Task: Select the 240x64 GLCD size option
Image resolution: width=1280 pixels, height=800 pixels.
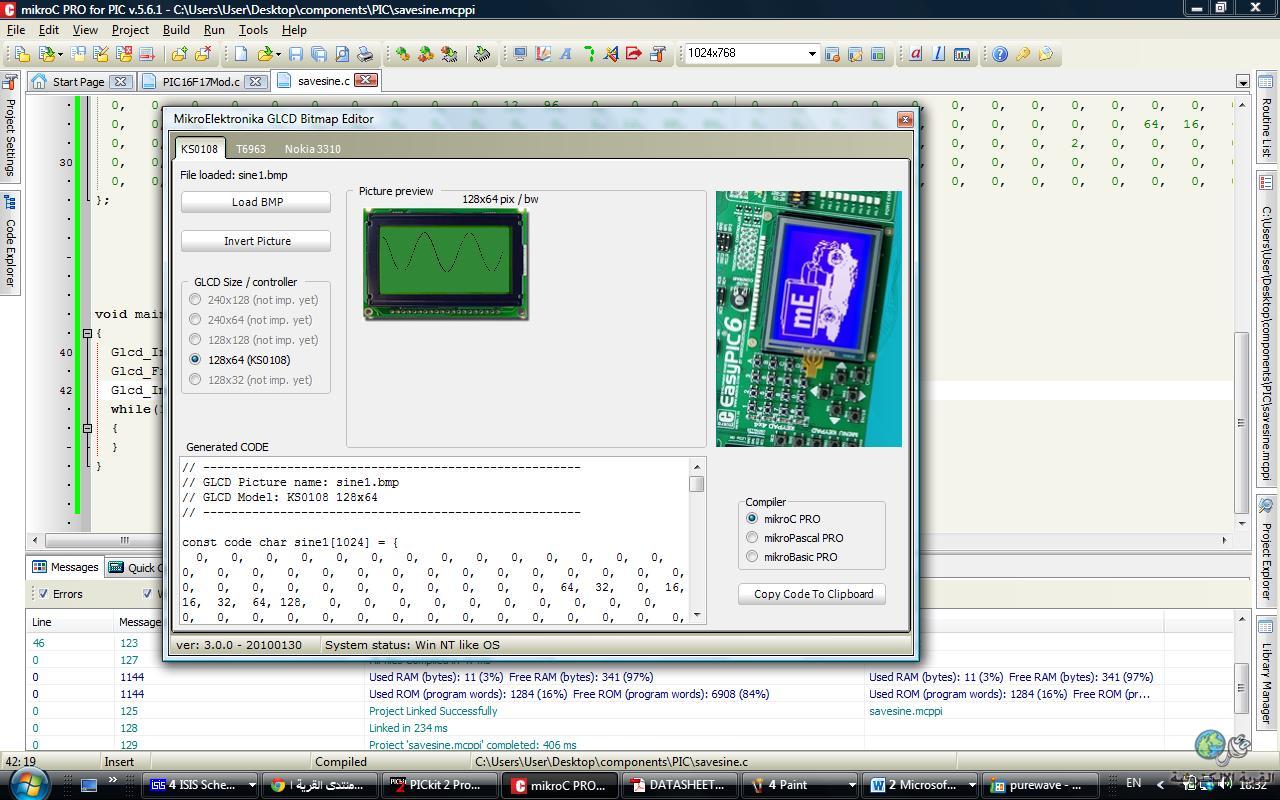Action: point(195,319)
